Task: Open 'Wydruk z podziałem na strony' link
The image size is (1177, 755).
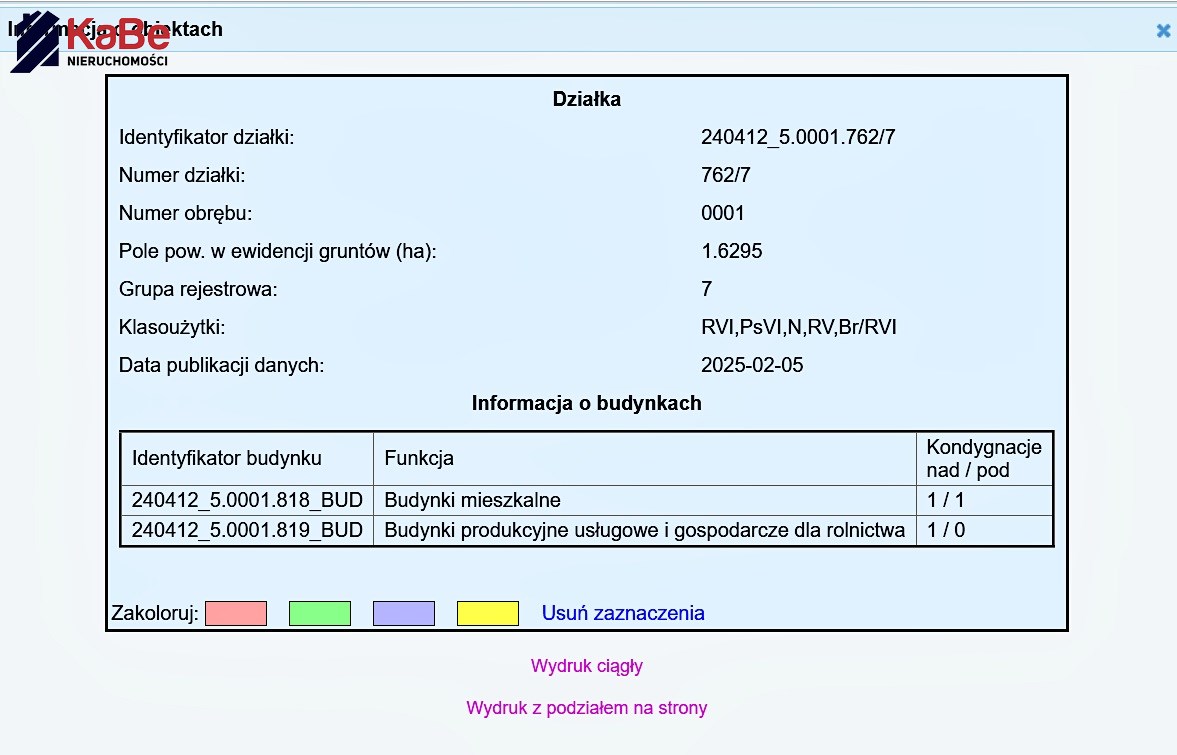Action: coord(587,708)
